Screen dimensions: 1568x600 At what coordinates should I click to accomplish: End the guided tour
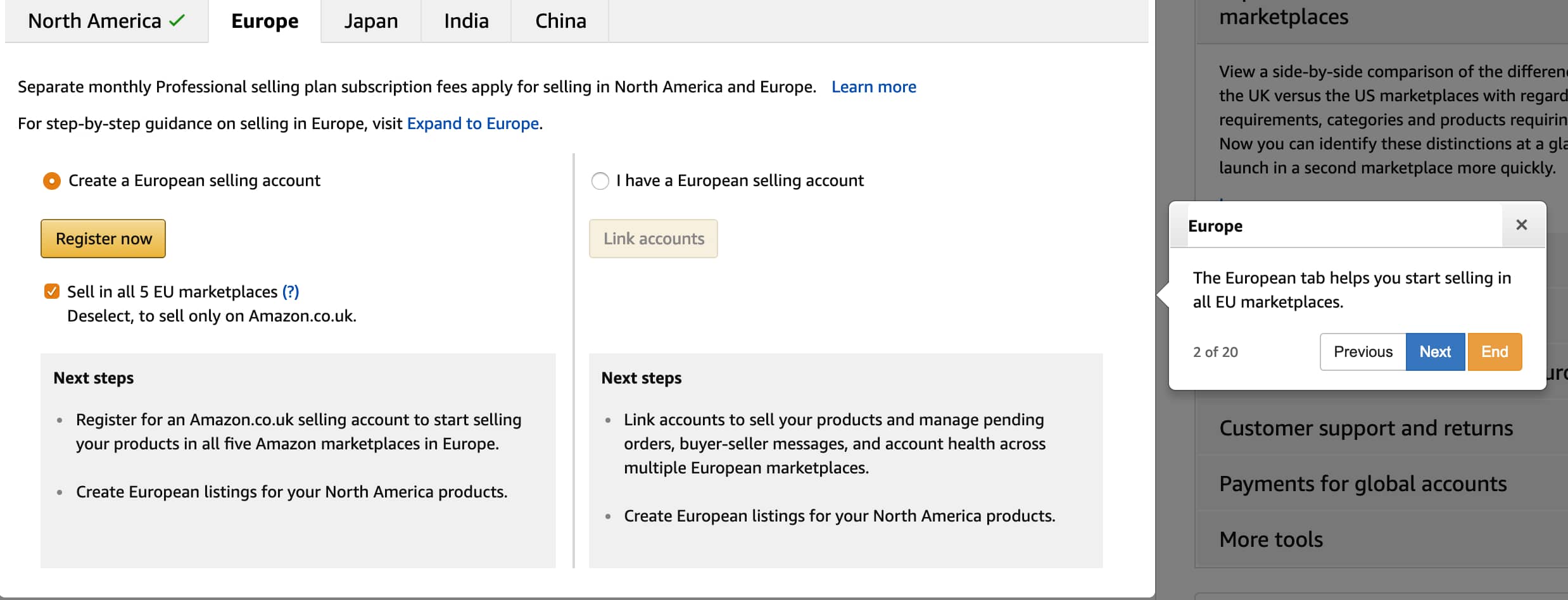tap(1495, 351)
